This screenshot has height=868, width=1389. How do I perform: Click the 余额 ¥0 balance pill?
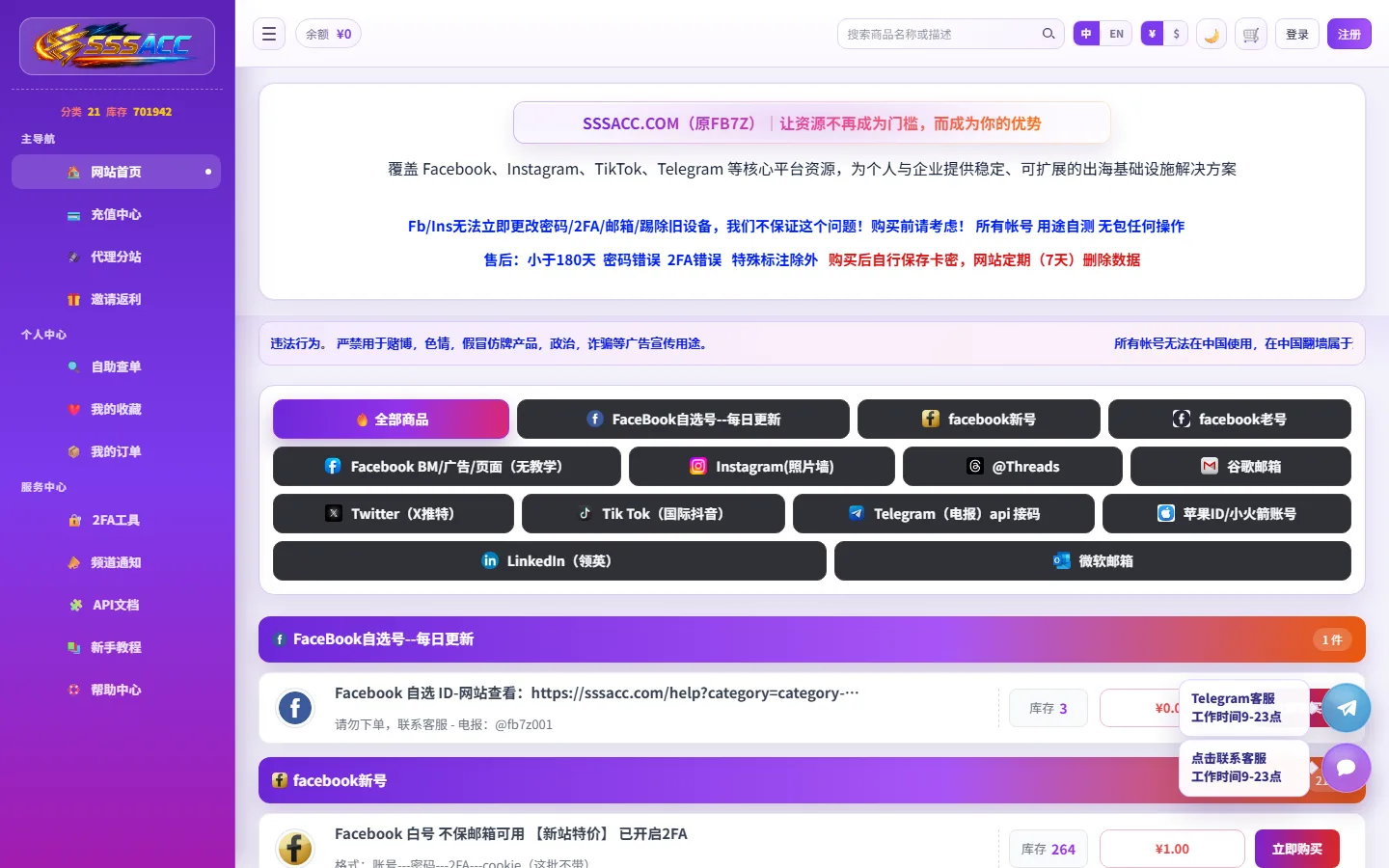pyautogui.click(x=329, y=34)
